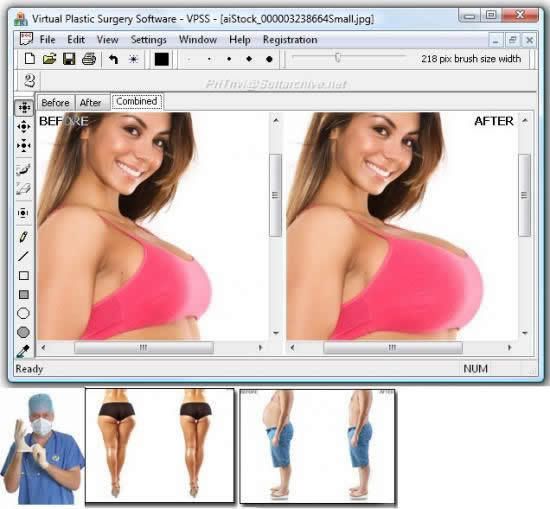Select the filled ellipse tool
Image resolution: width=550 pixels, height=509 pixels.
point(24,332)
